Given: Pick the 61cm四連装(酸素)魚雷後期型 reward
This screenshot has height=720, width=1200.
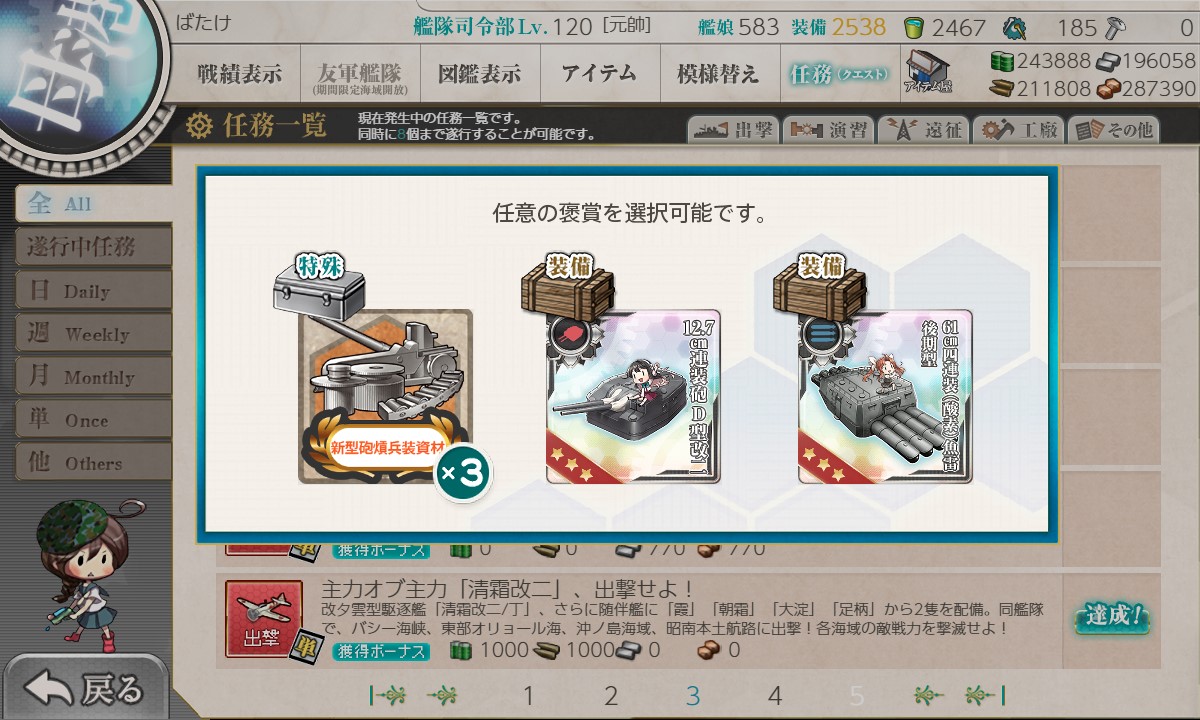Looking at the screenshot, I should tap(885, 396).
